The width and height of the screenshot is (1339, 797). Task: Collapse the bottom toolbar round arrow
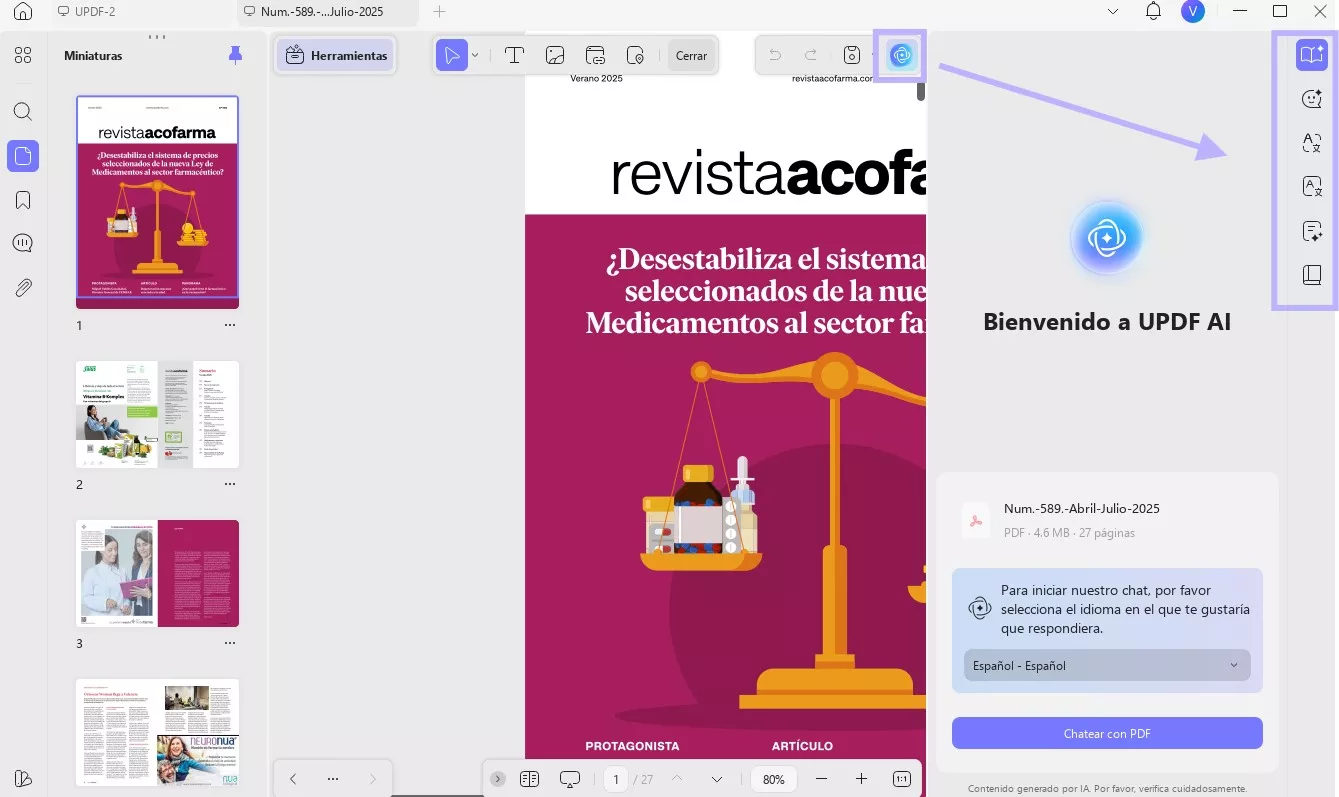pyautogui.click(x=498, y=779)
